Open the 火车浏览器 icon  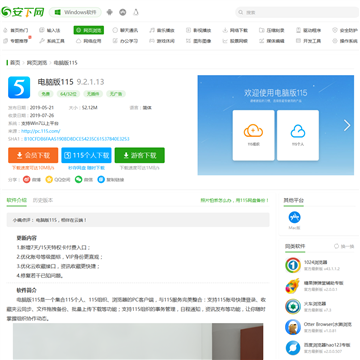[293, 307]
